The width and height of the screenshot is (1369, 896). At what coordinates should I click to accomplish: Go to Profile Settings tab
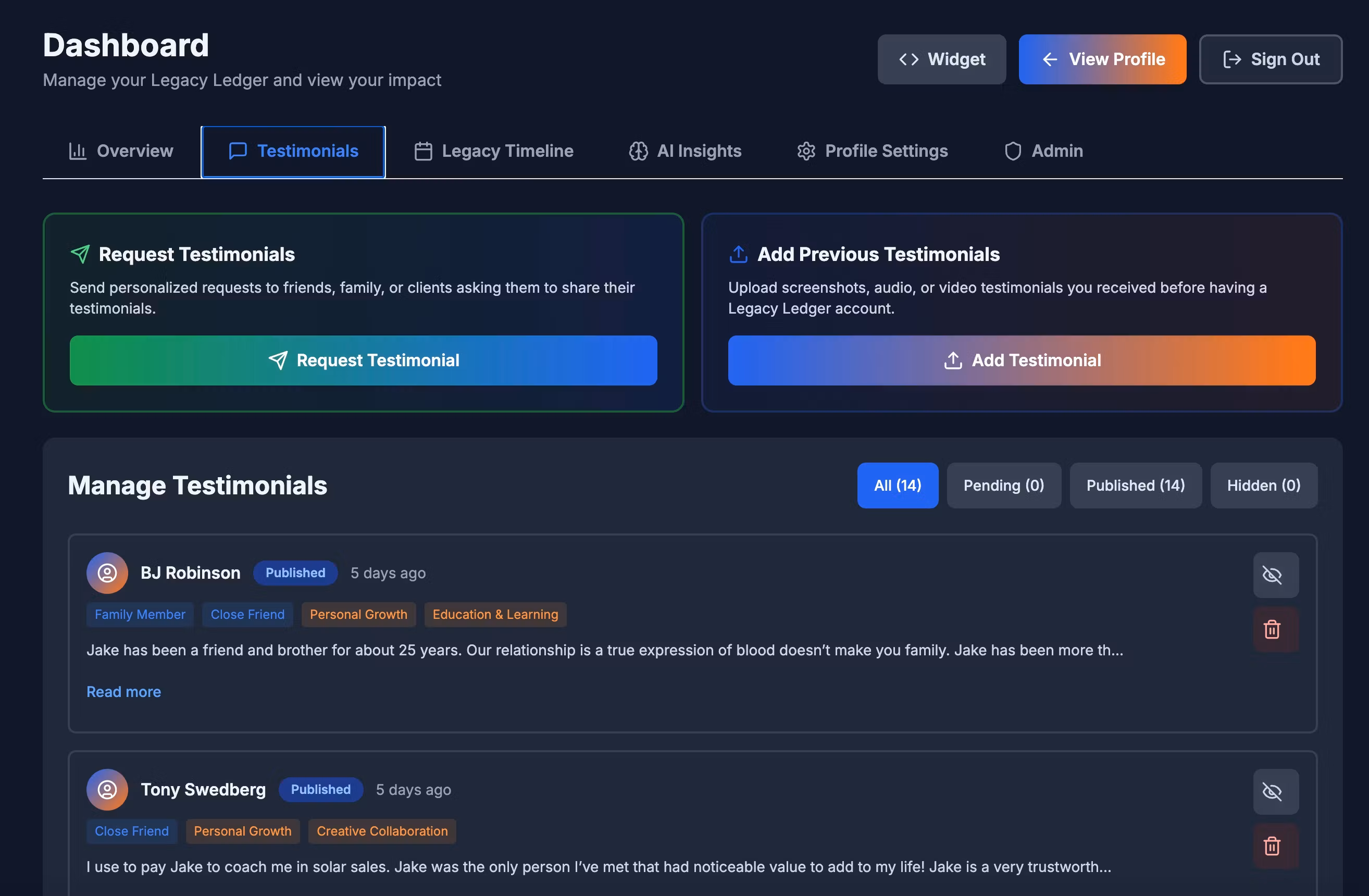[872, 151]
